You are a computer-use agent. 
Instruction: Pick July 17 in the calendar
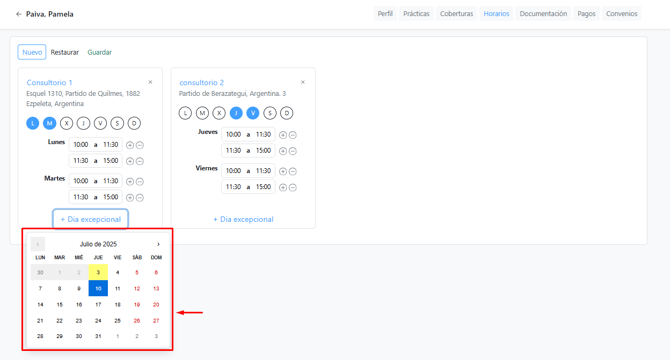(x=98, y=304)
